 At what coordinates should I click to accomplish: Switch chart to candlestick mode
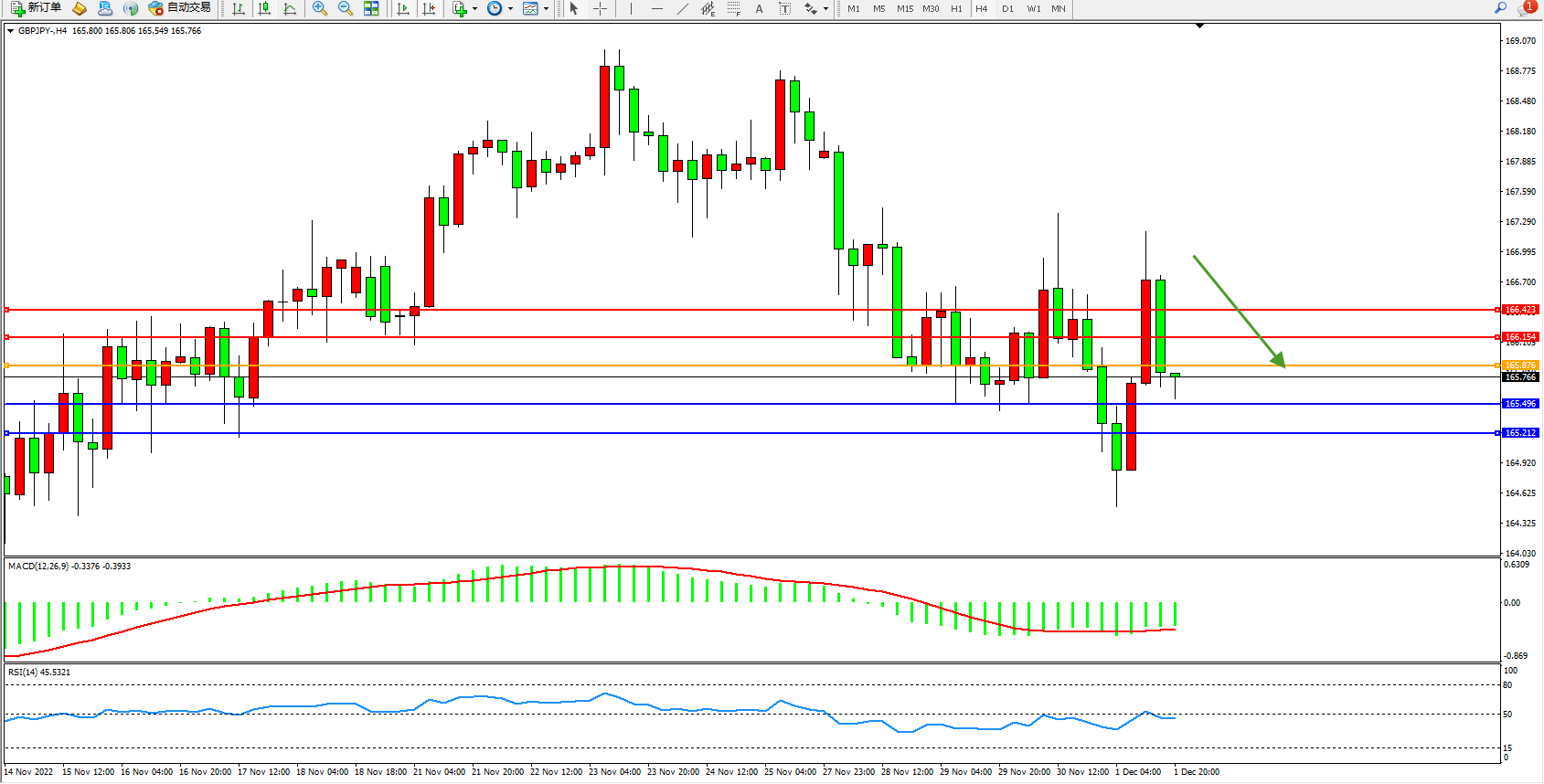(264, 8)
